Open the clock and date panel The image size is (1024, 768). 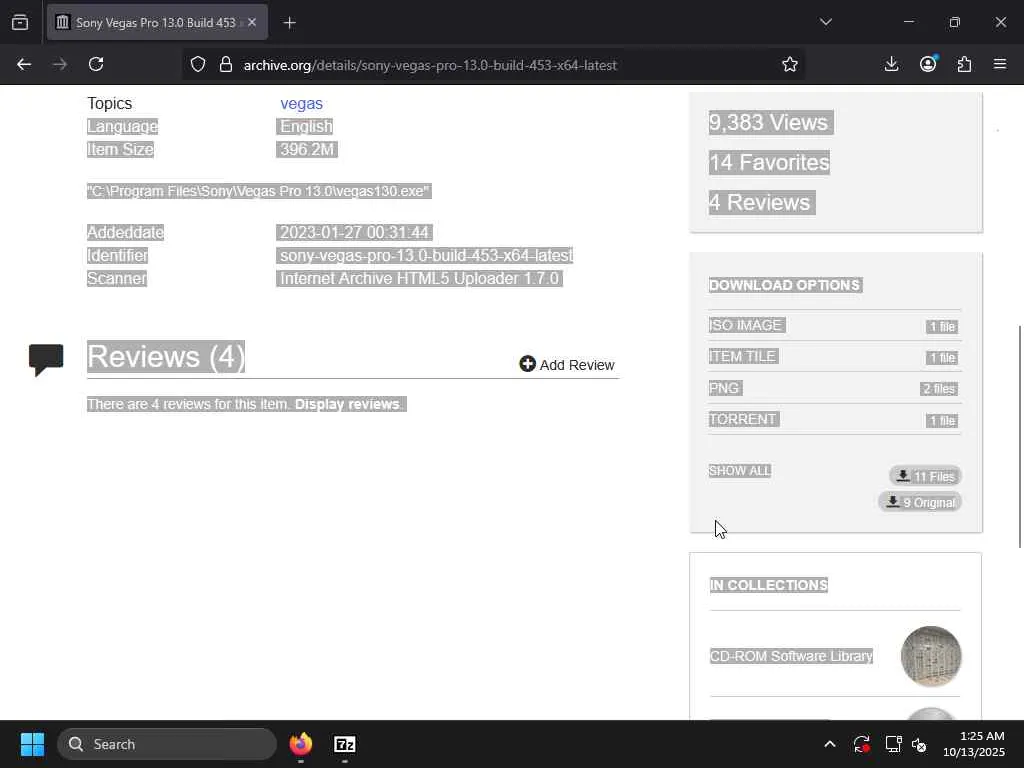pyautogui.click(x=974, y=744)
